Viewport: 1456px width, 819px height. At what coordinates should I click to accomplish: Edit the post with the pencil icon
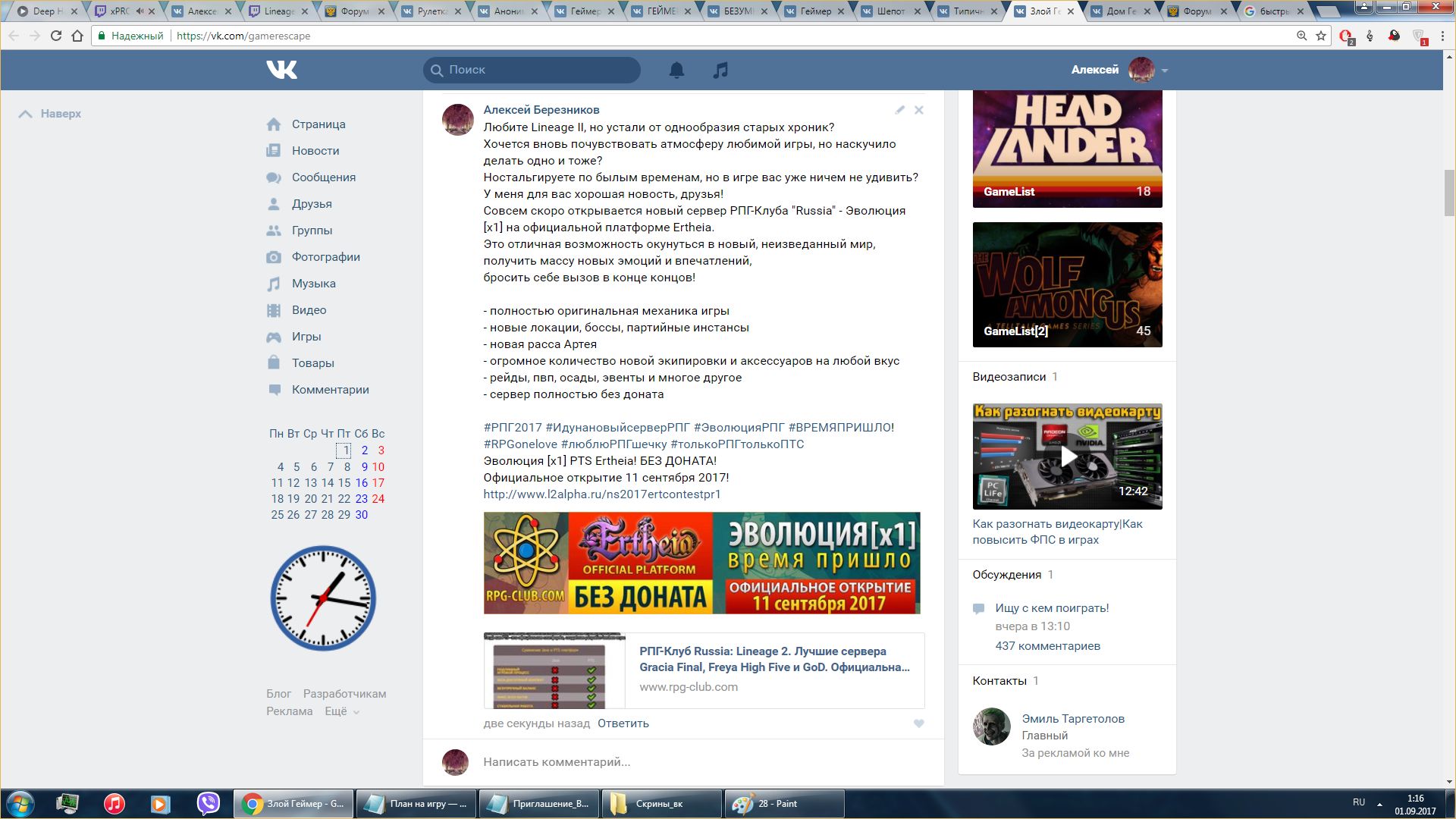[899, 110]
